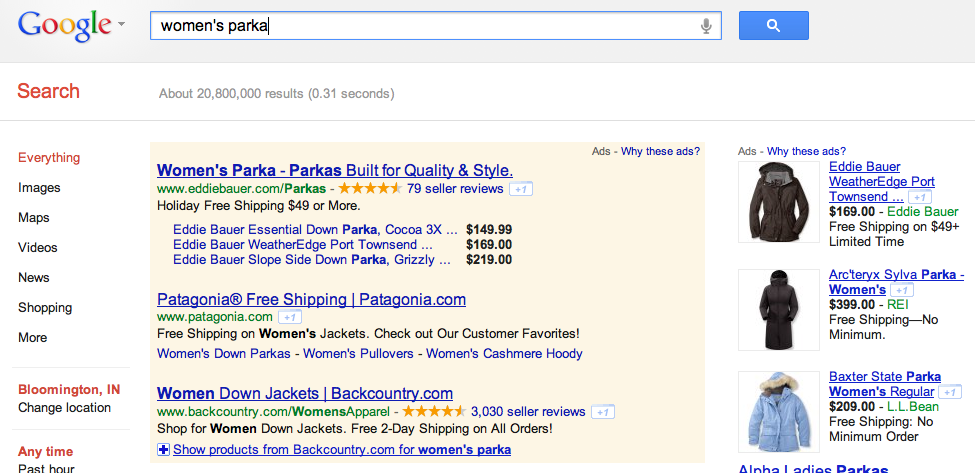Open 79 seller reviews link
This screenshot has width=975, height=473.
455,188
